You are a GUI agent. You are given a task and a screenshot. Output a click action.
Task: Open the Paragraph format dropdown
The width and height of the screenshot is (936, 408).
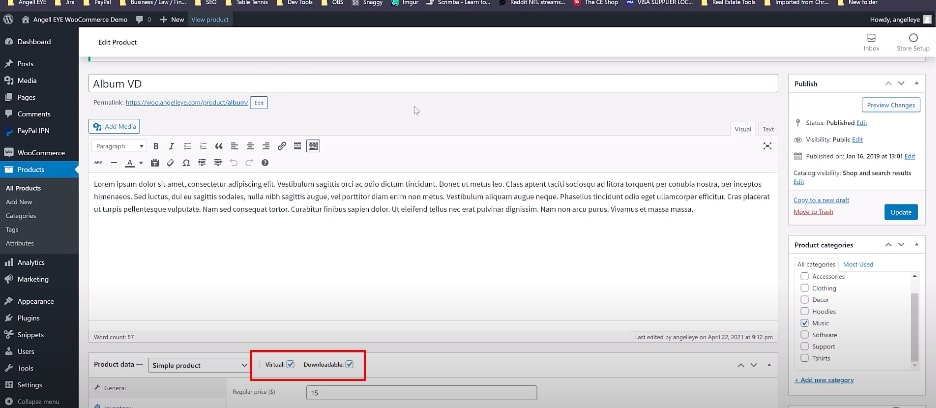pos(119,146)
